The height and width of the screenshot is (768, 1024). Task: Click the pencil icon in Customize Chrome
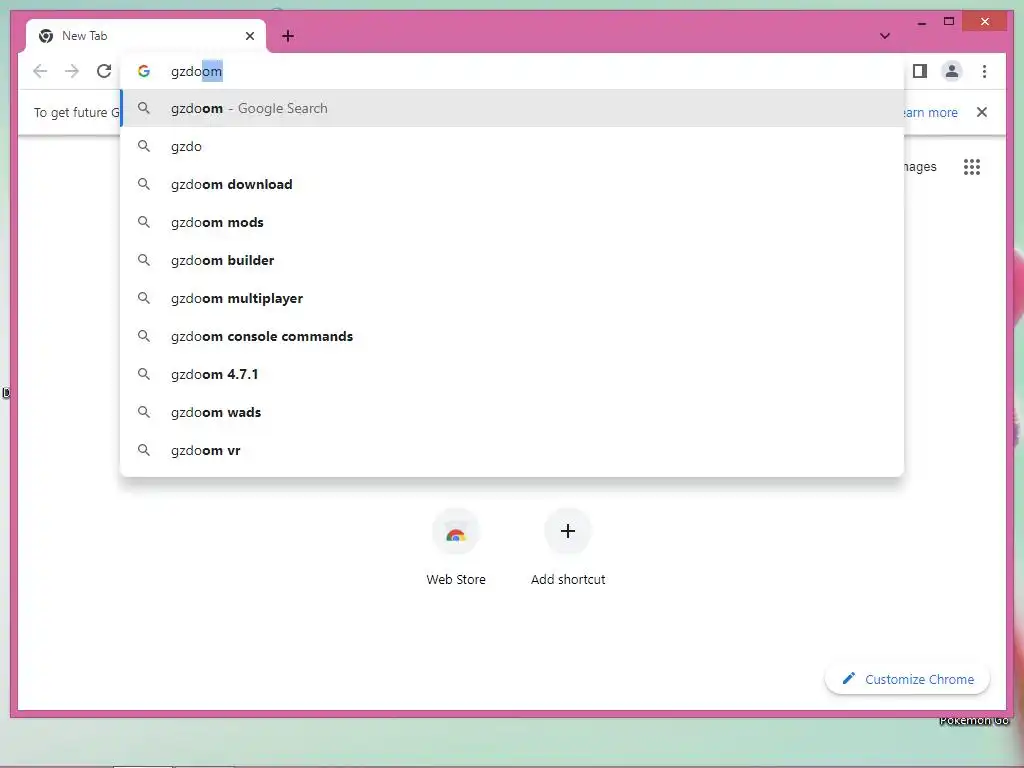click(x=848, y=679)
